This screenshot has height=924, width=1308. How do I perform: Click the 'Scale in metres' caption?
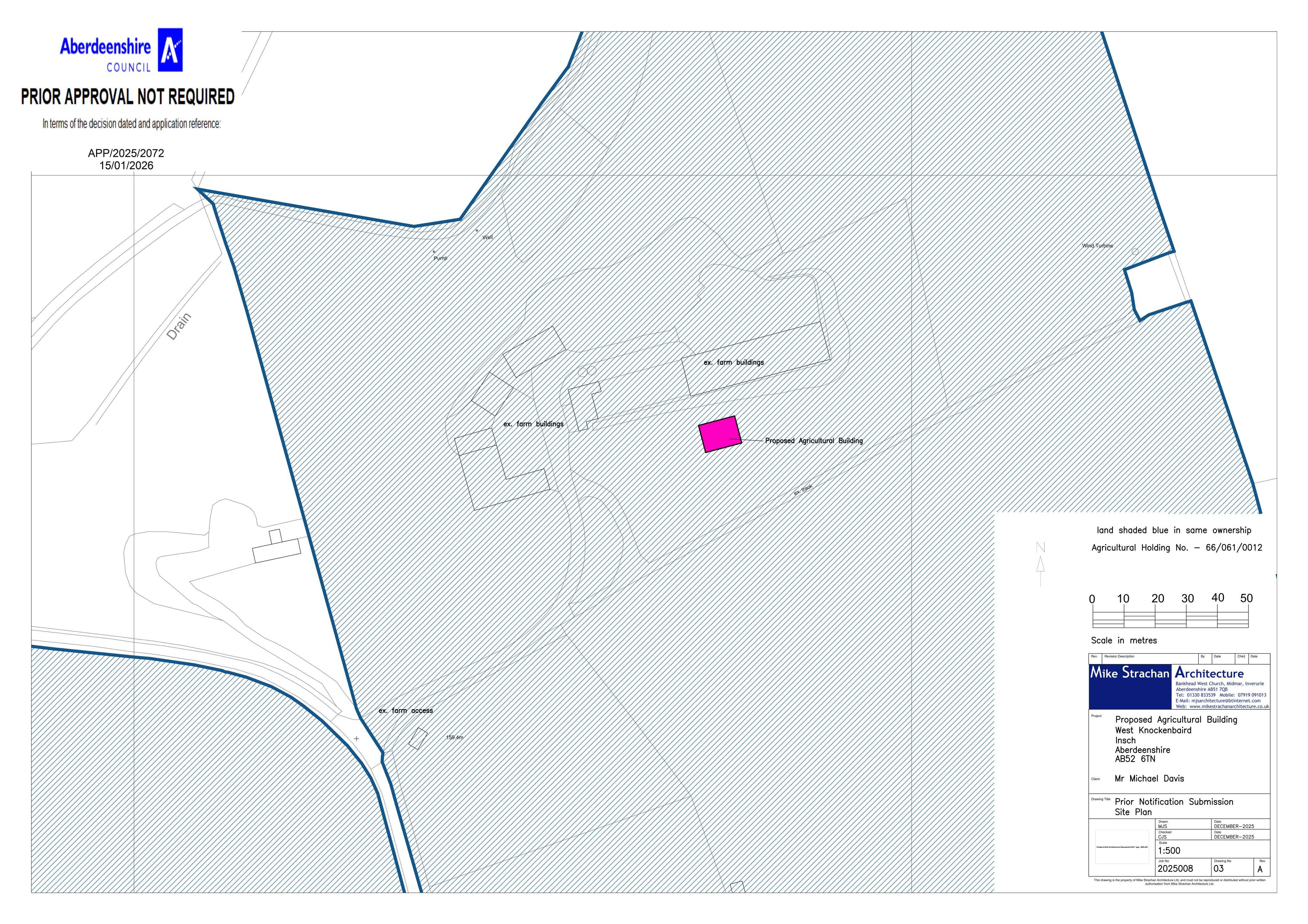pyautogui.click(x=1124, y=640)
